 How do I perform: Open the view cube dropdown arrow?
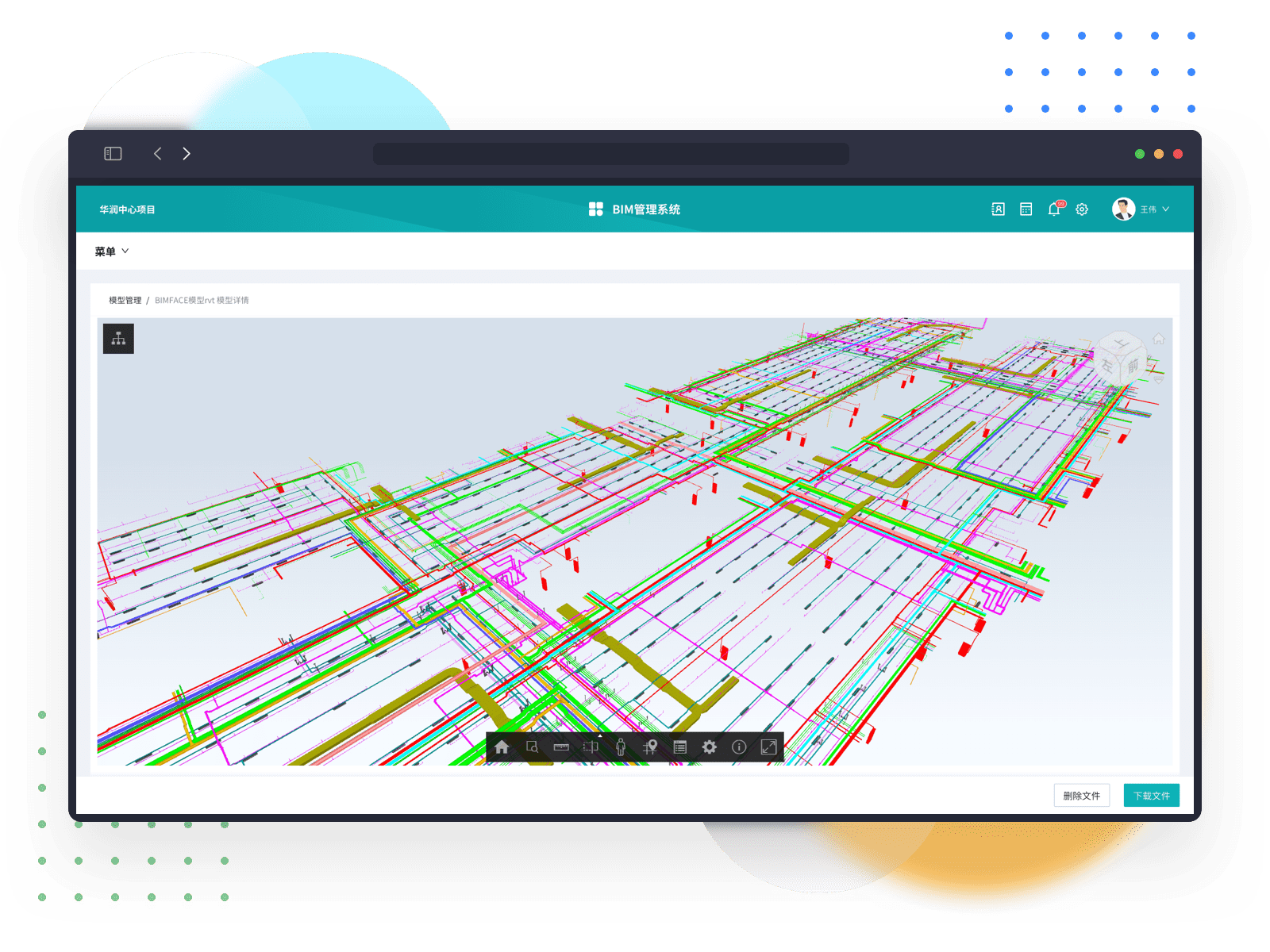tap(1160, 381)
